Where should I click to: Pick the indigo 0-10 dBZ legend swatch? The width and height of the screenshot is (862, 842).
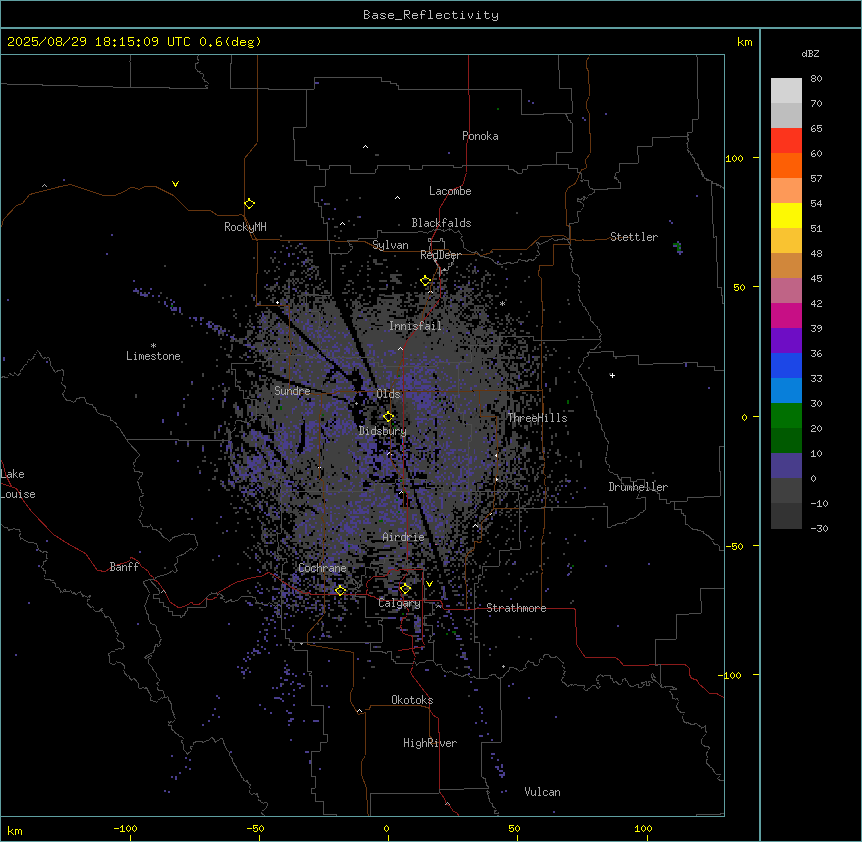(786, 466)
